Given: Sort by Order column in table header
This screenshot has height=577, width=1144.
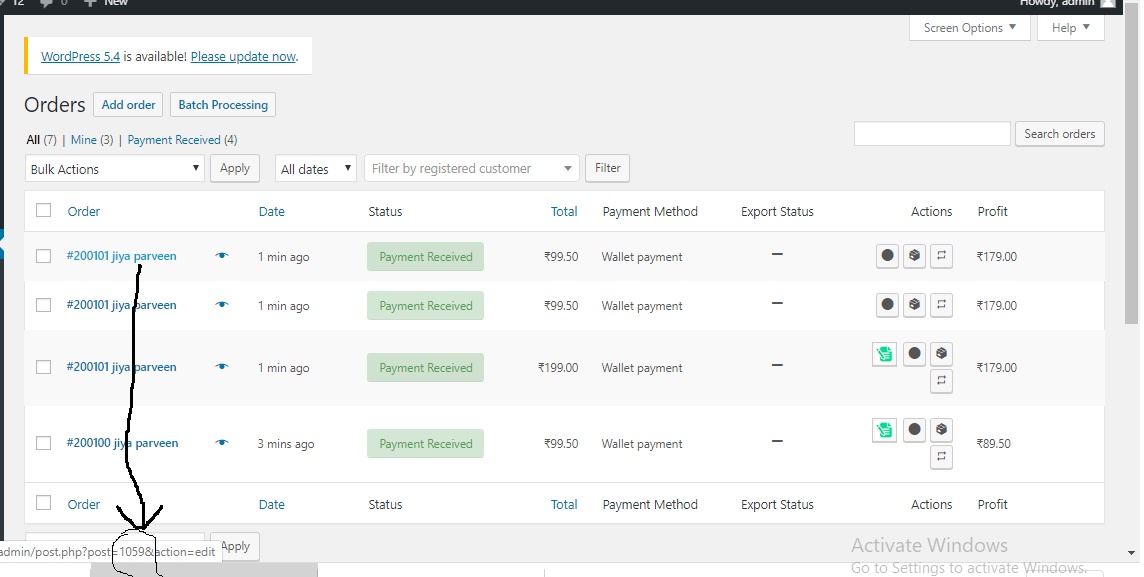Looking at the screenshot, I should tap(84, 212).
